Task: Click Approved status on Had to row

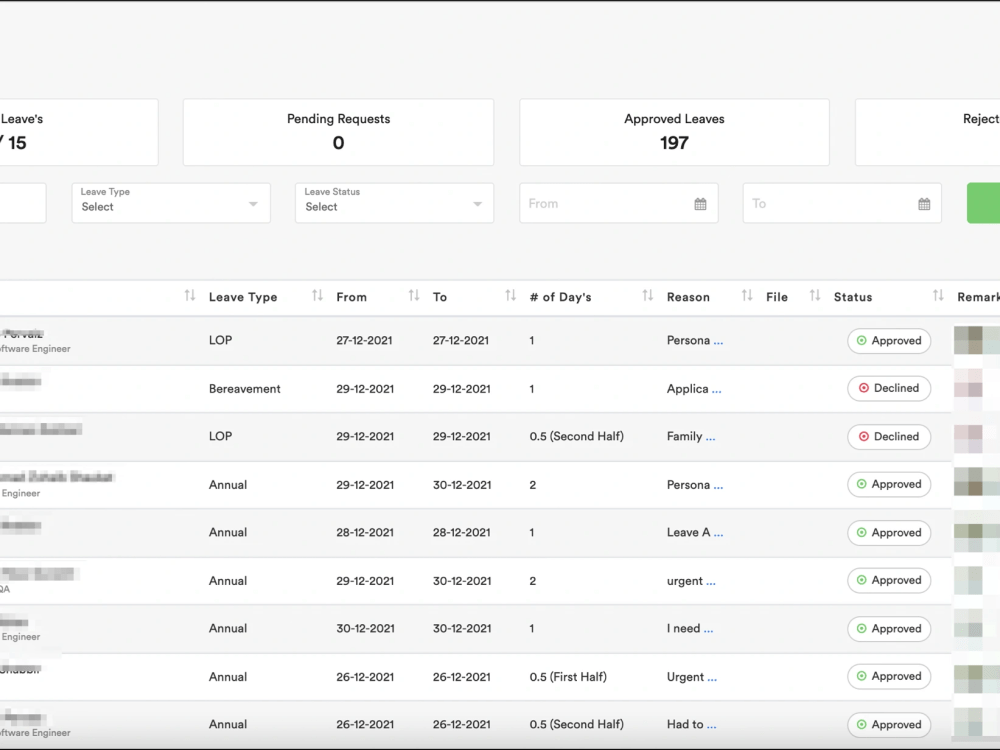Action: 889,724
